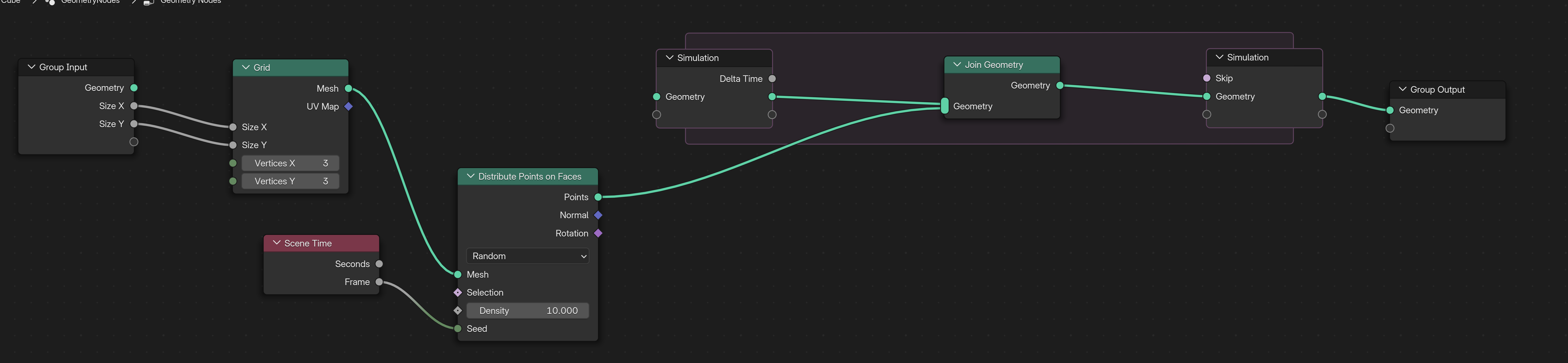The image size is (1568, 363).
Task: Click GeometryNodes breadcrumb entry
Action: tap(90, 2)
